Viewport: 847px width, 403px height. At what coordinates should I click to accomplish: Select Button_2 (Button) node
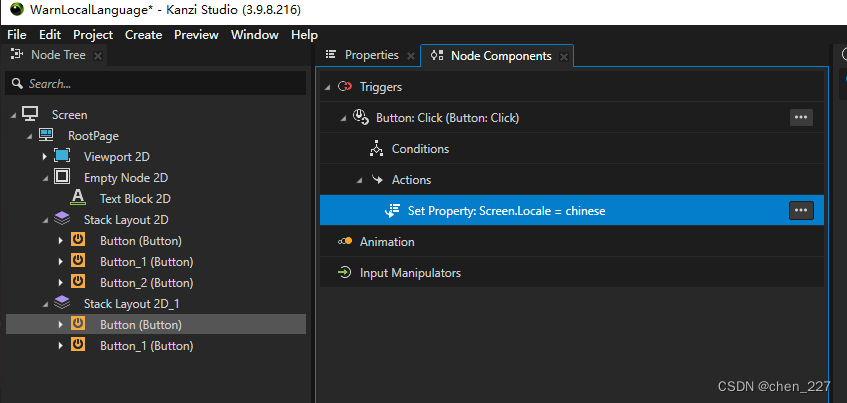(x=146, y=283)
